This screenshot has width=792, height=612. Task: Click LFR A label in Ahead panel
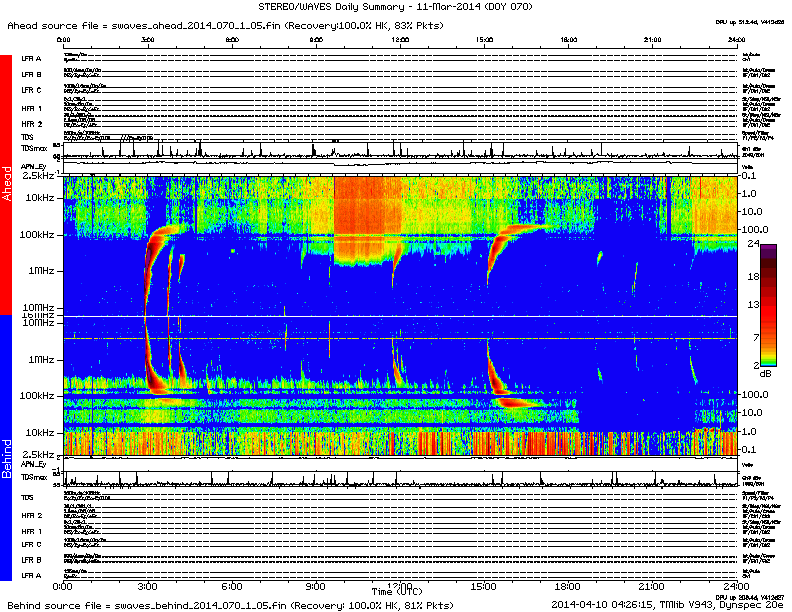(x=31, y=59)
